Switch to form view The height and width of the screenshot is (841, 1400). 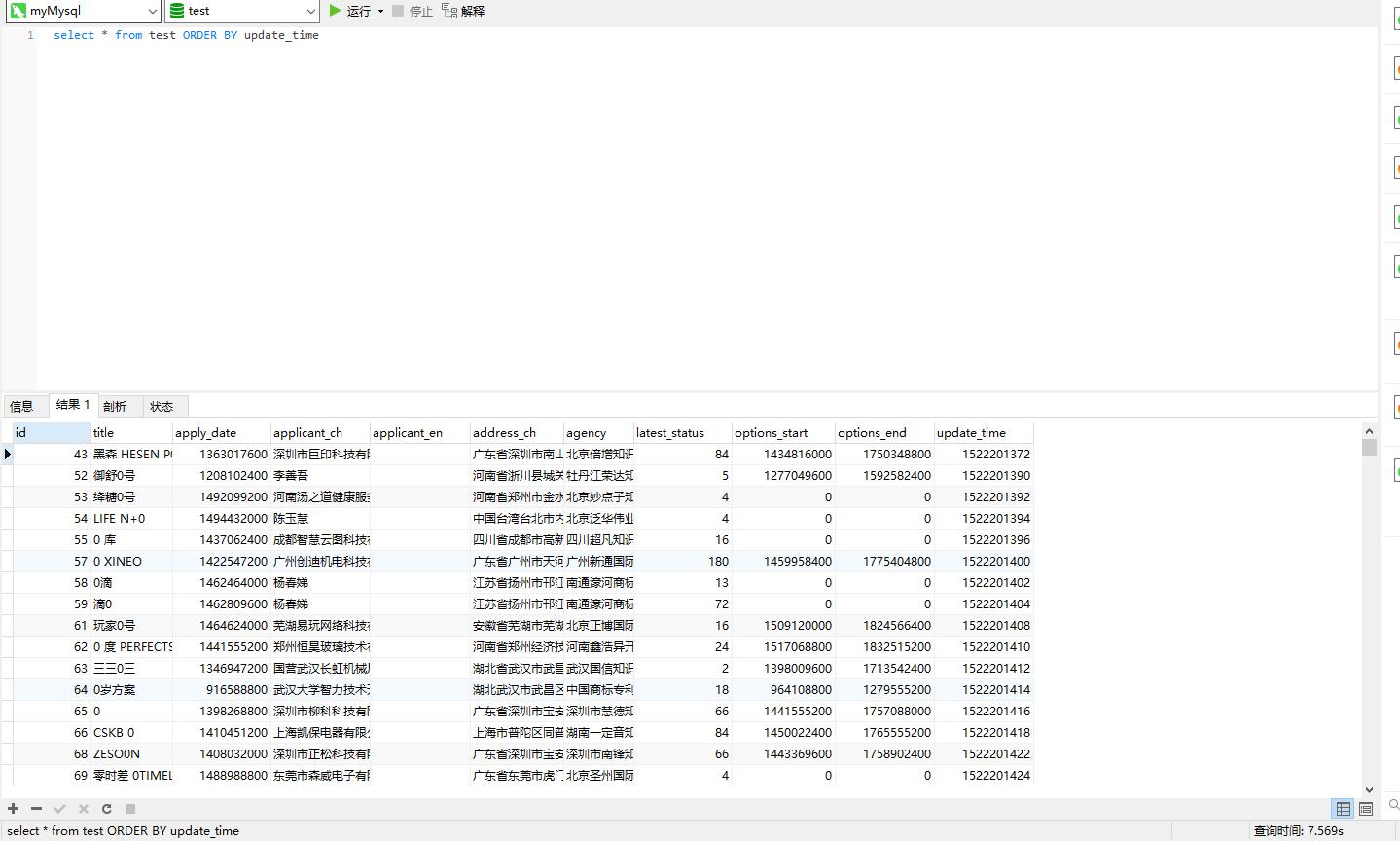click(x=1366, y=809)
